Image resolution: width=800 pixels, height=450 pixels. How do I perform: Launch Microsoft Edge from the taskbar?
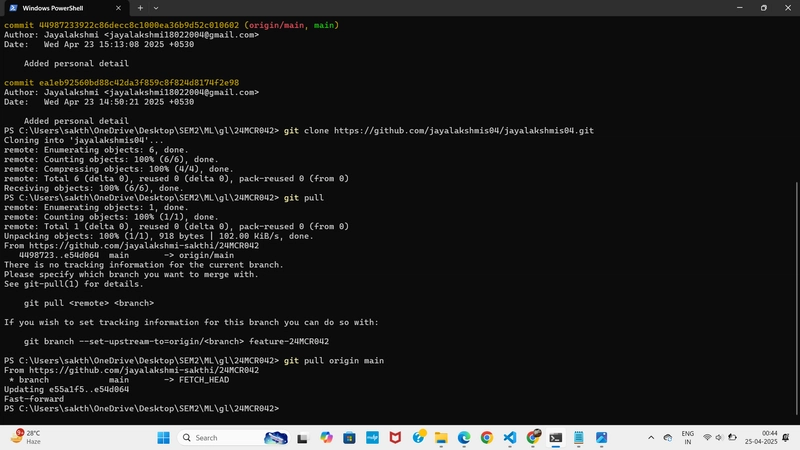point(464,438)
